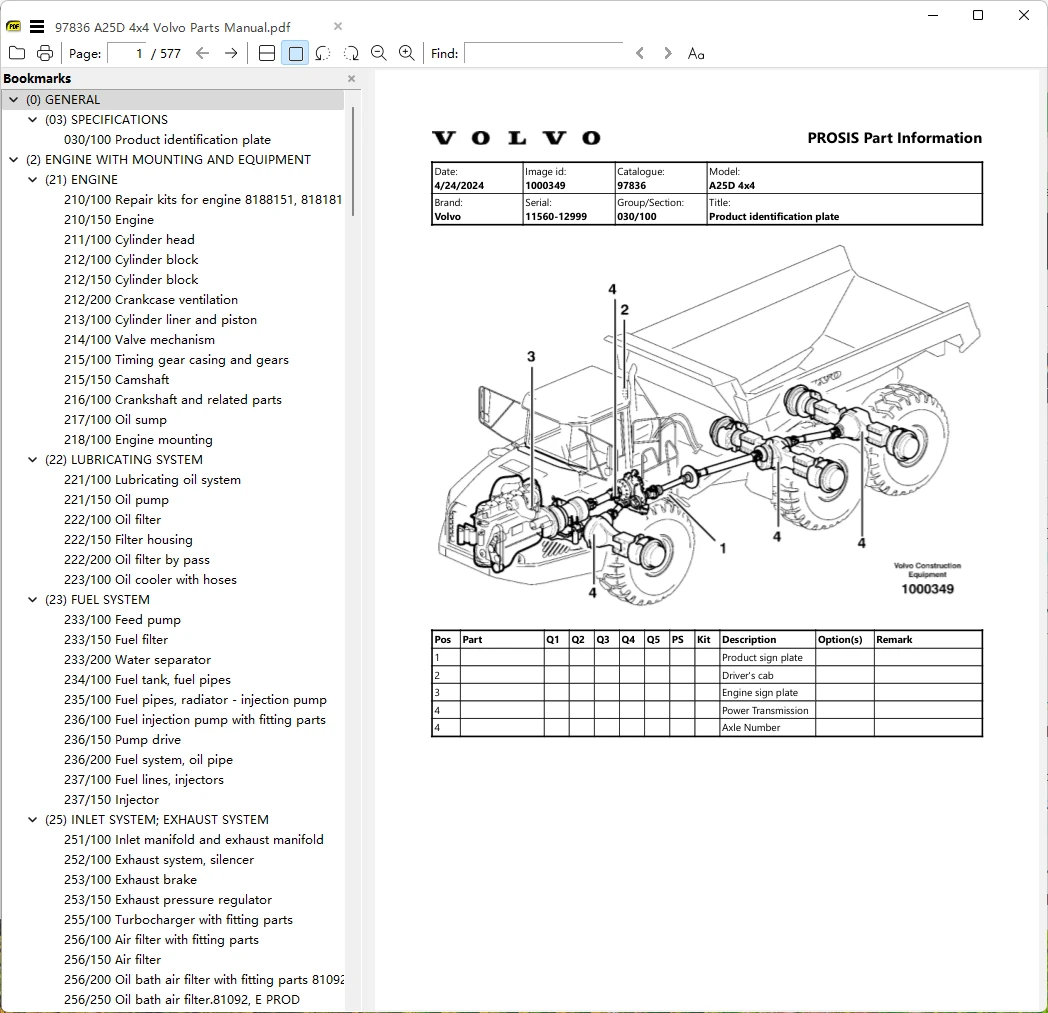
Task: Open 210/100 Repair kits for engine bookmark
Action: (x=203, y=200)
